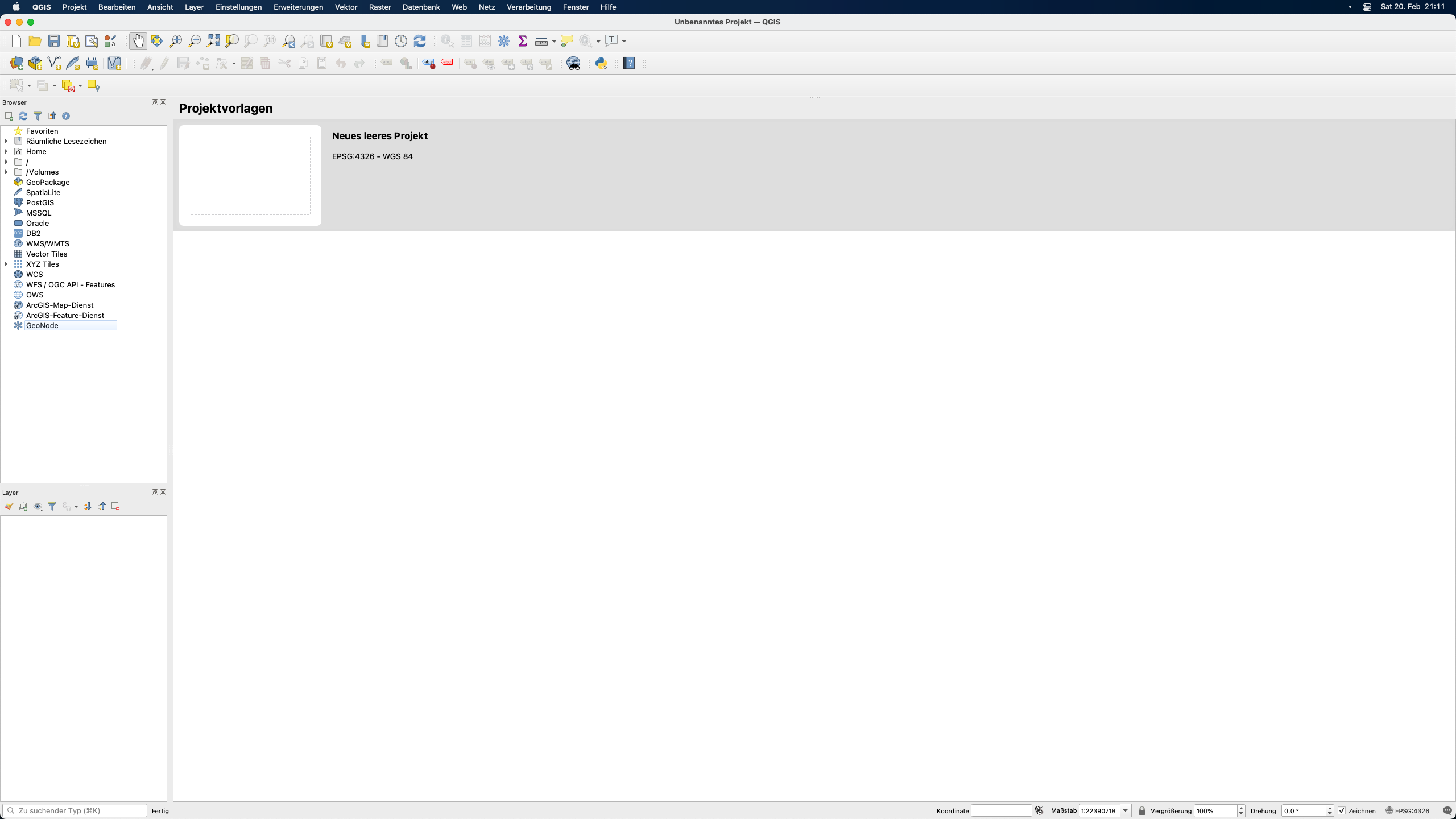Open the Python console icon
This screenshot has height=819, width=1456.
[x=601, y=63]
